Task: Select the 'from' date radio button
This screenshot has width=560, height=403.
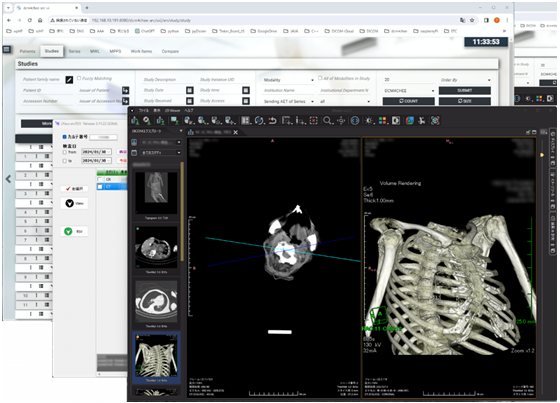Action: [65, 152]
